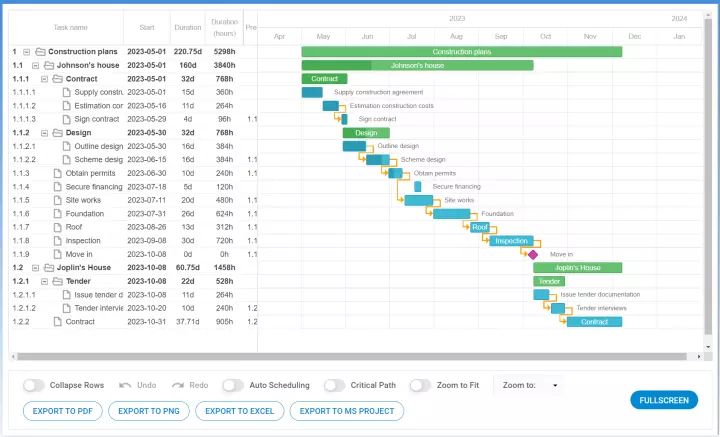The image size is (720, 437).
Task: Click the file icon of Outline design
Action: (67, 146)
